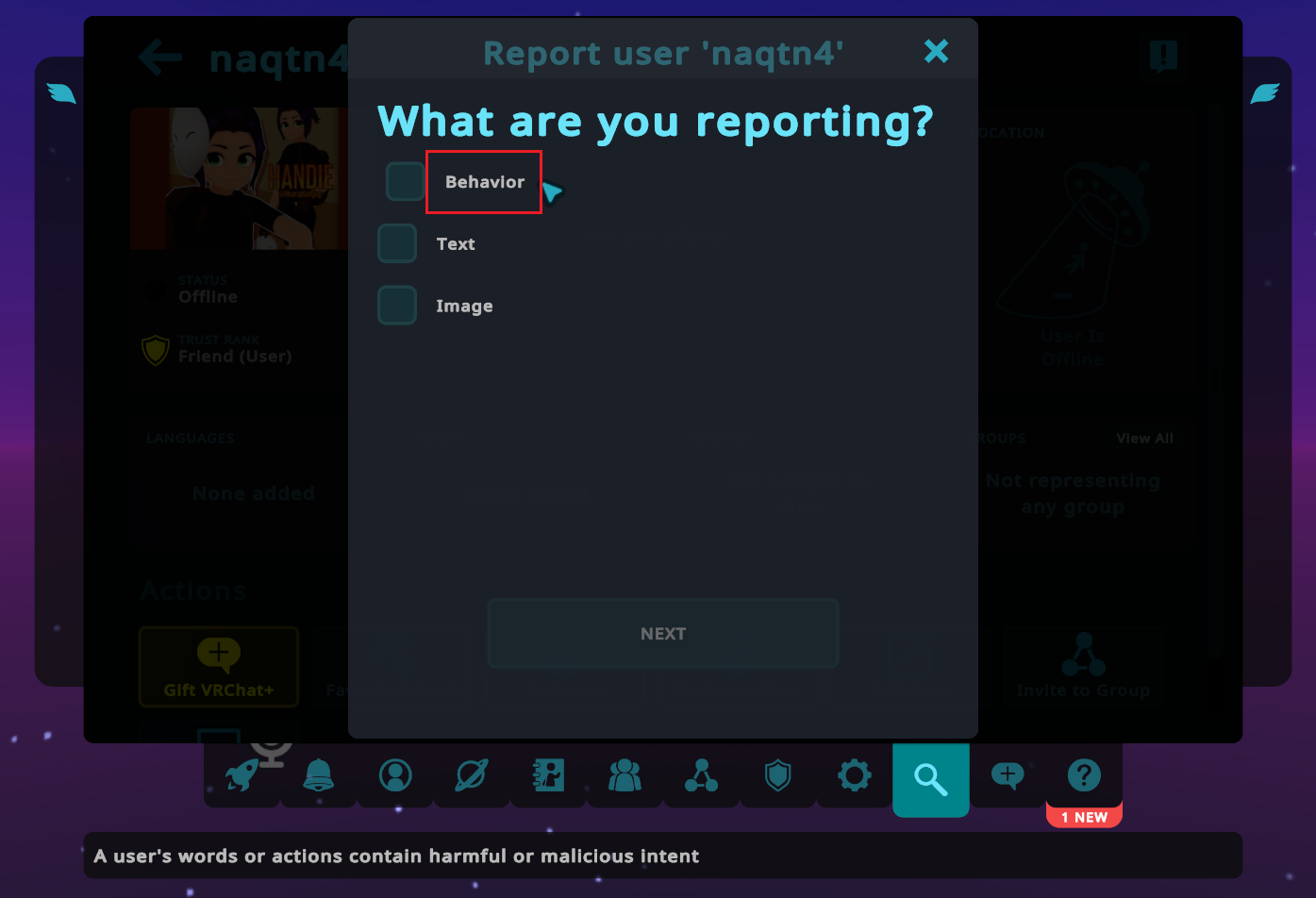
Task: Open the social friends icon
Action: click(x=625, y=775)
